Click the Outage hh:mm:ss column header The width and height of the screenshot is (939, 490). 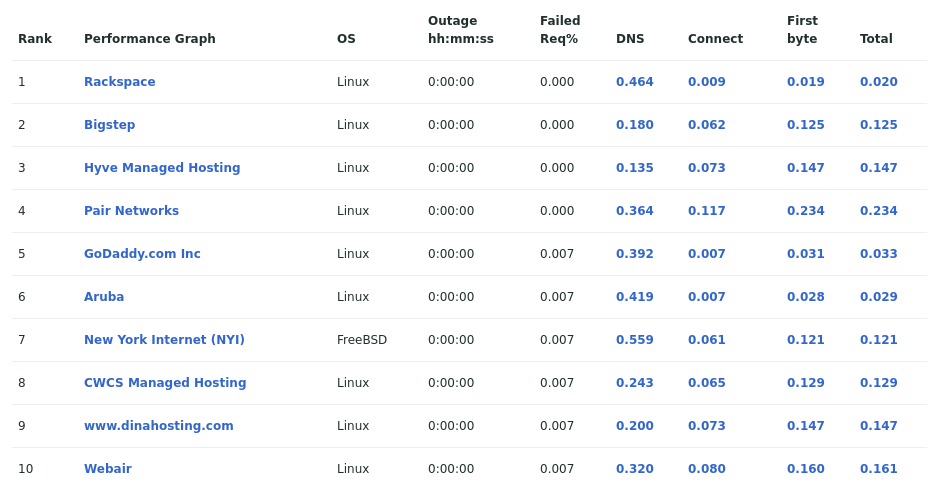click(461, 29)
